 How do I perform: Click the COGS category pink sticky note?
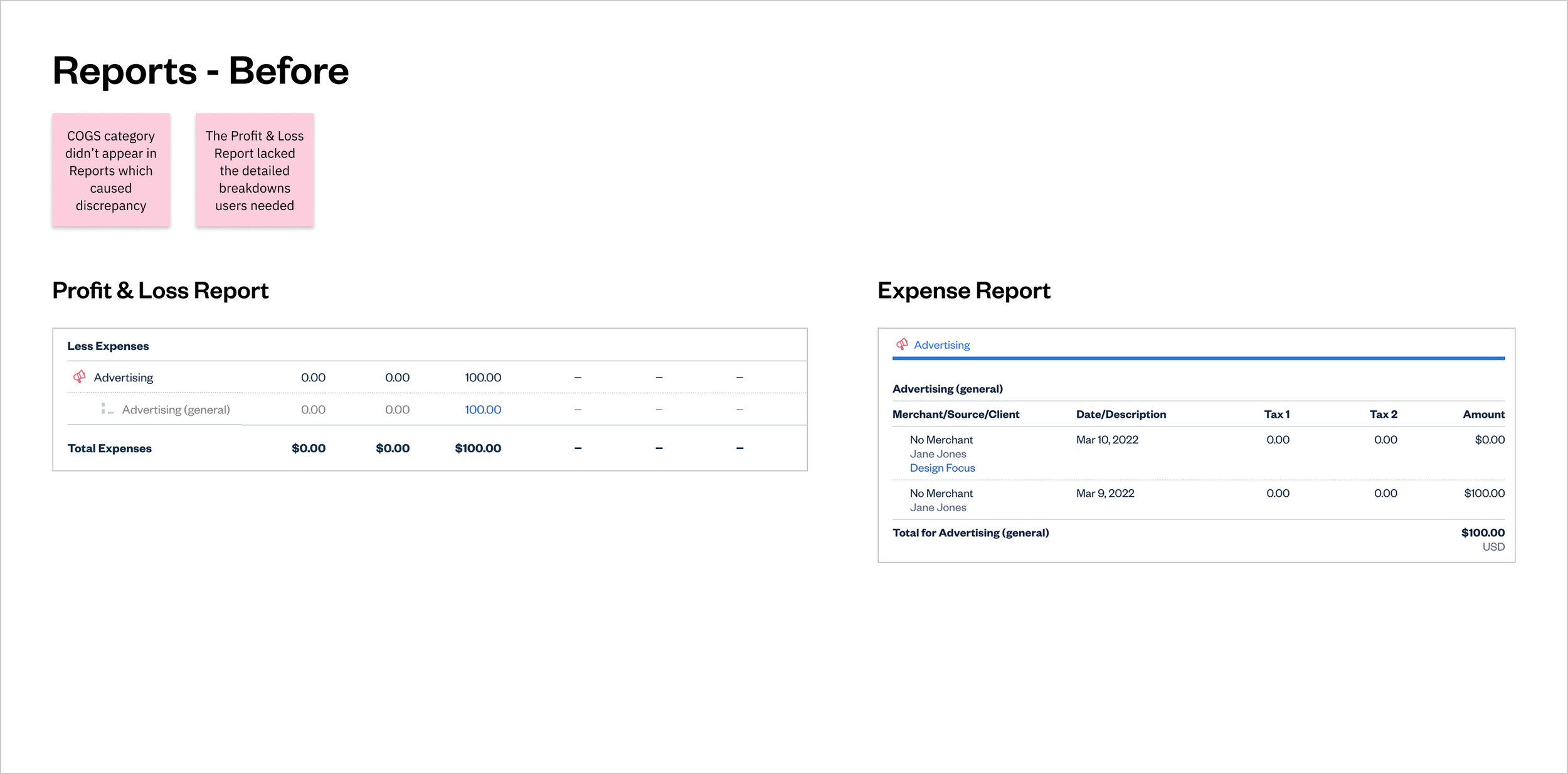[x=111, y=170]
